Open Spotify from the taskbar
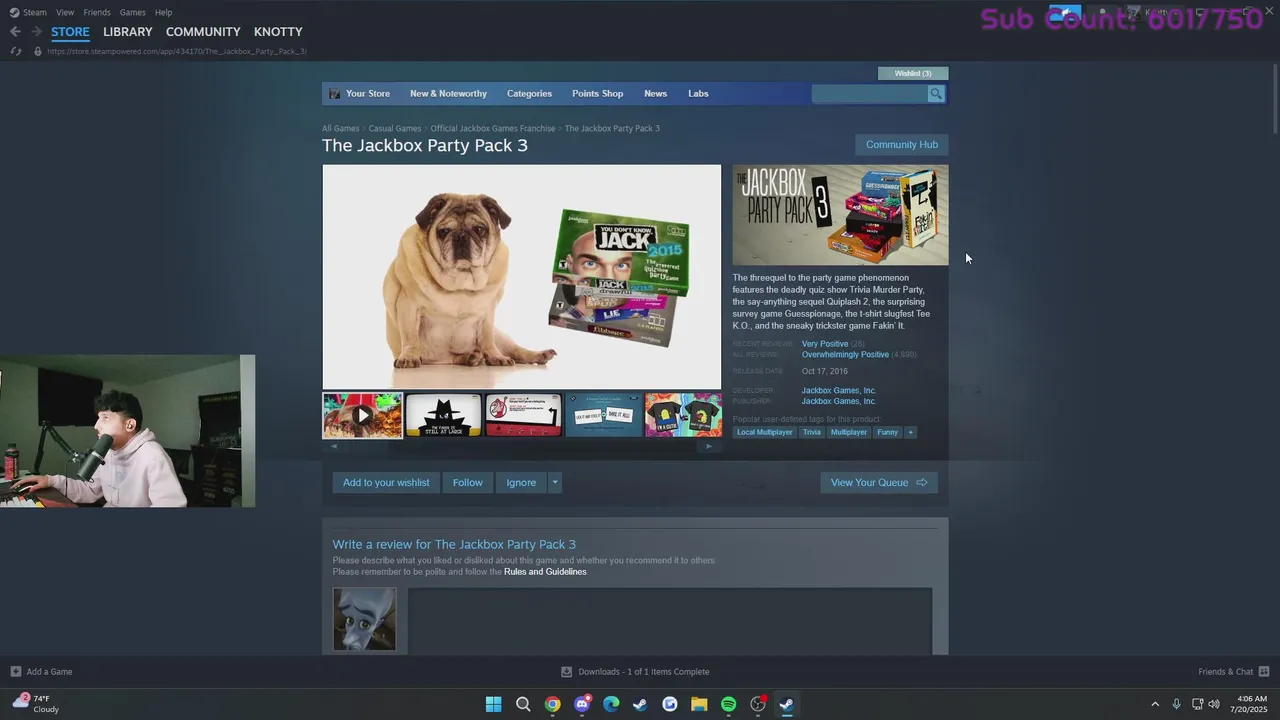 [729, 704]
